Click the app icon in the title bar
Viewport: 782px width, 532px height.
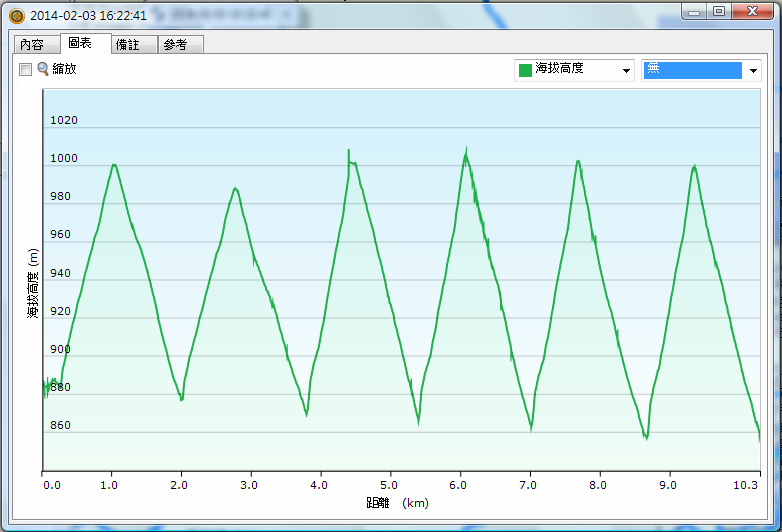pyautogui.click(x=15, y=15)
